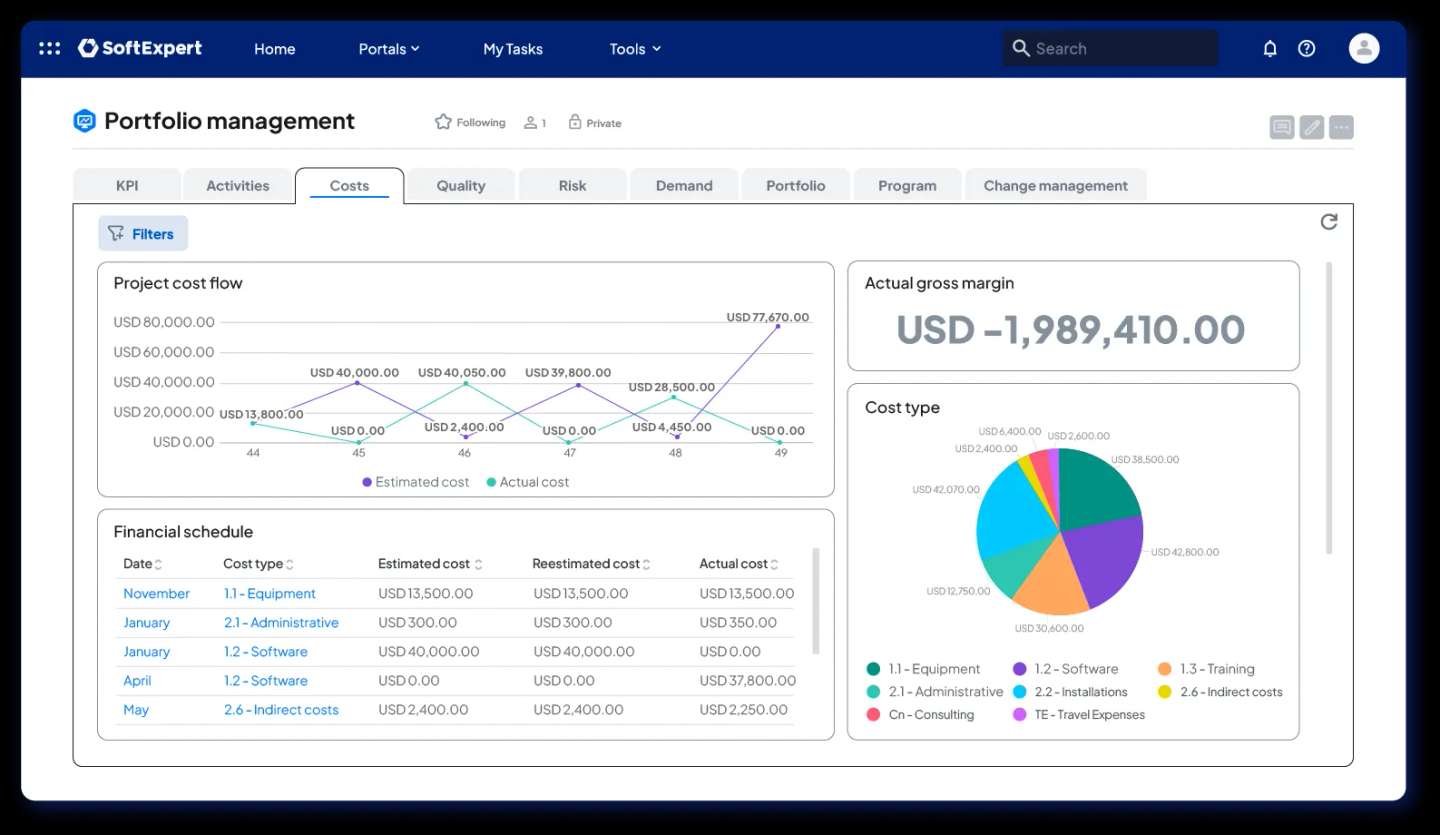Viewport: 1440px width, 835px height.
Task: Click inside the Search field
Action: click(x=1110, y=48)
